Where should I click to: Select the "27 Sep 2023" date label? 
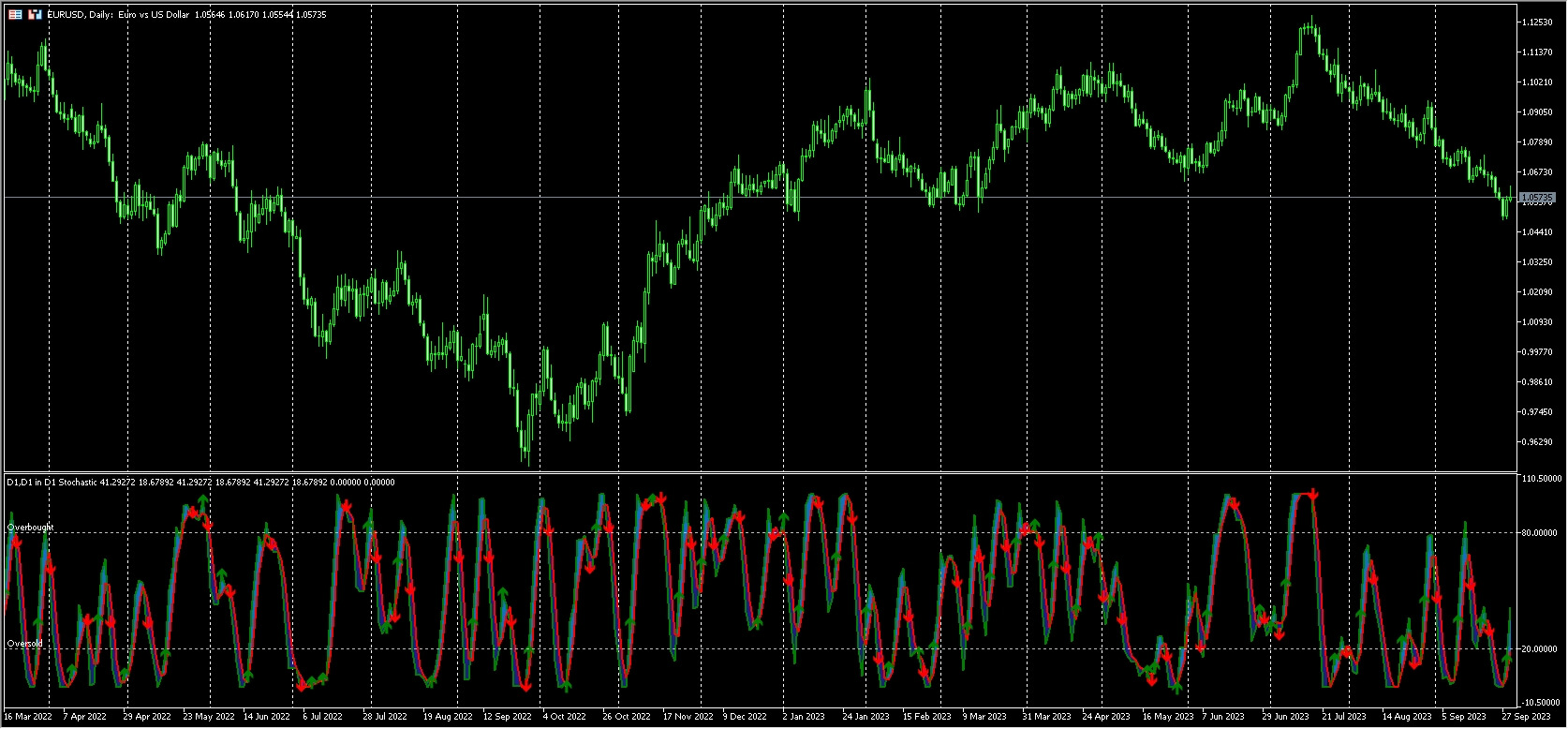point(1526,717)
